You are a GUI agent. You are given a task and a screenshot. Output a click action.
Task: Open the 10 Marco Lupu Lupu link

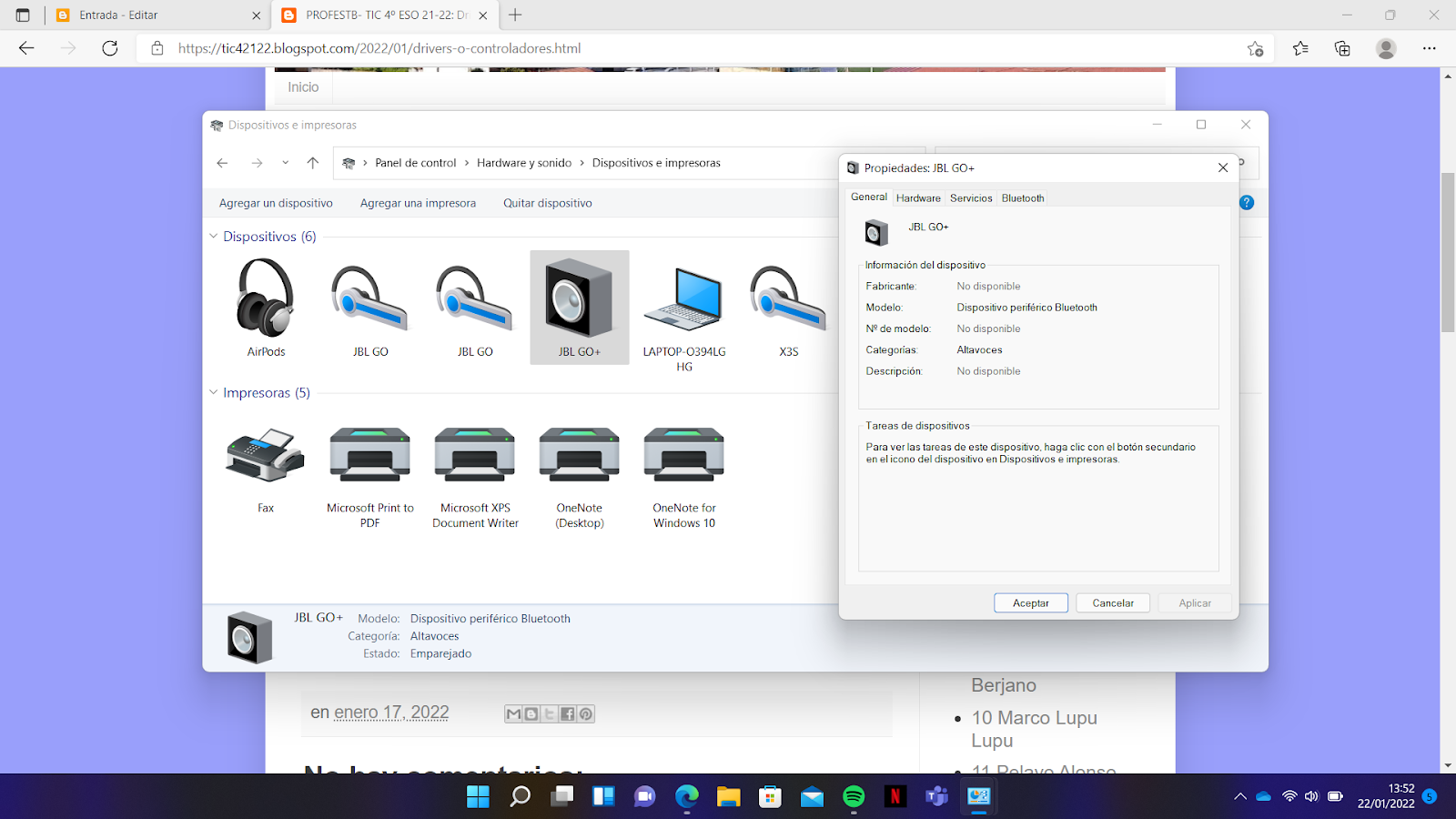(1035, 729)
